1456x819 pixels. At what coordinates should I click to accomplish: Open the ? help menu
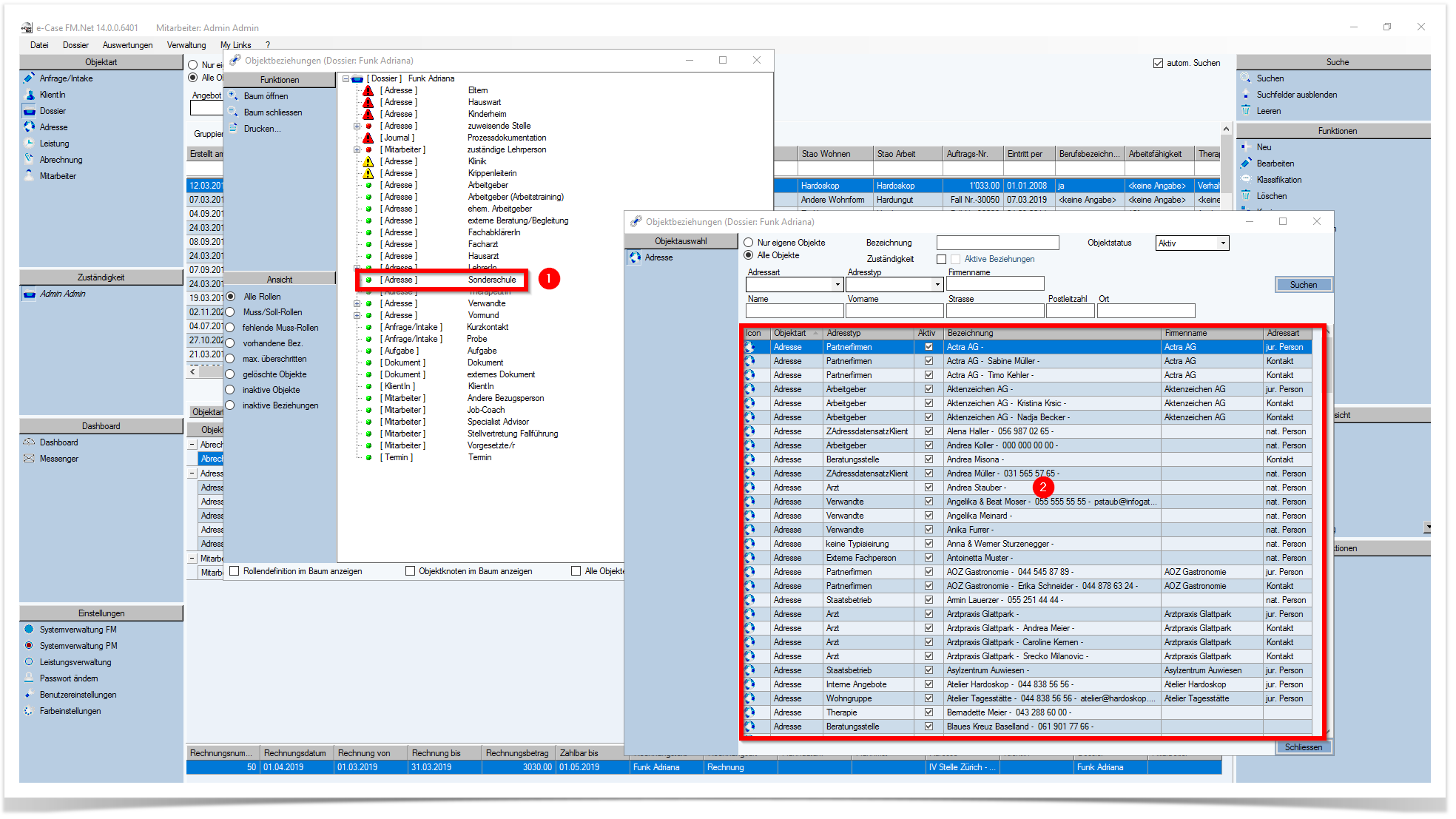click(268, 45)
